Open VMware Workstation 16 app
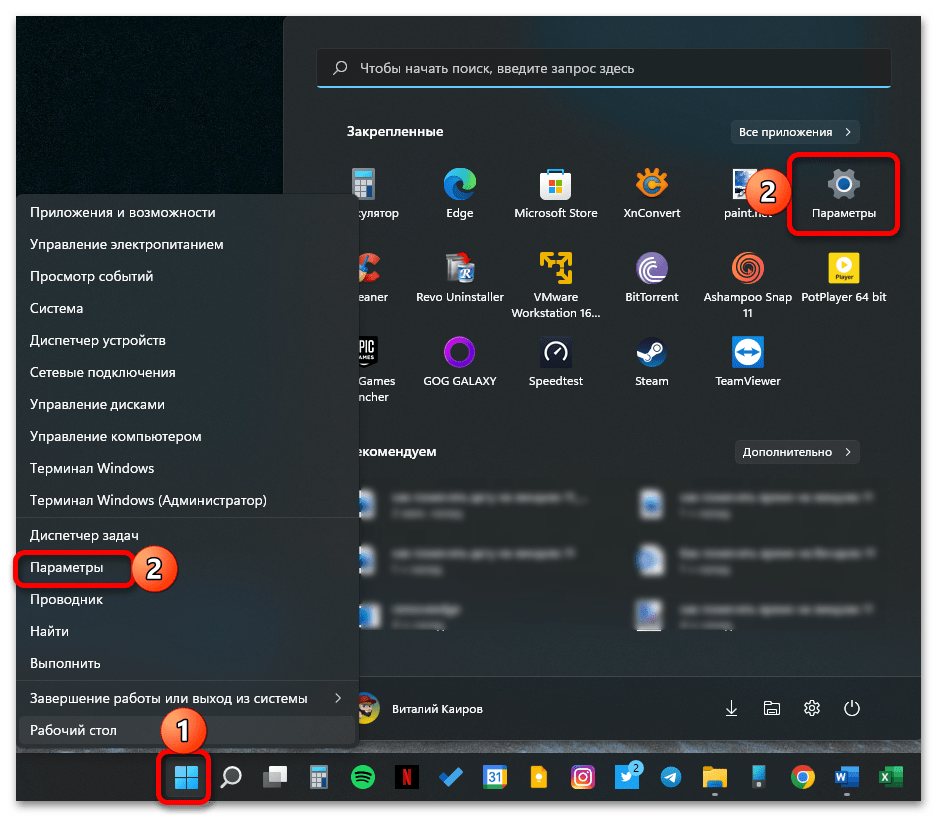Image resolution: width=937 pixels, height=817 pixels. tap(555, 284)
